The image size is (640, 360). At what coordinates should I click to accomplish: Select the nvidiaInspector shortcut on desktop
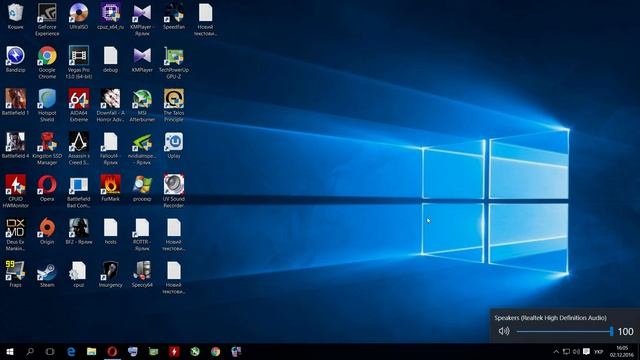(142, 148)
